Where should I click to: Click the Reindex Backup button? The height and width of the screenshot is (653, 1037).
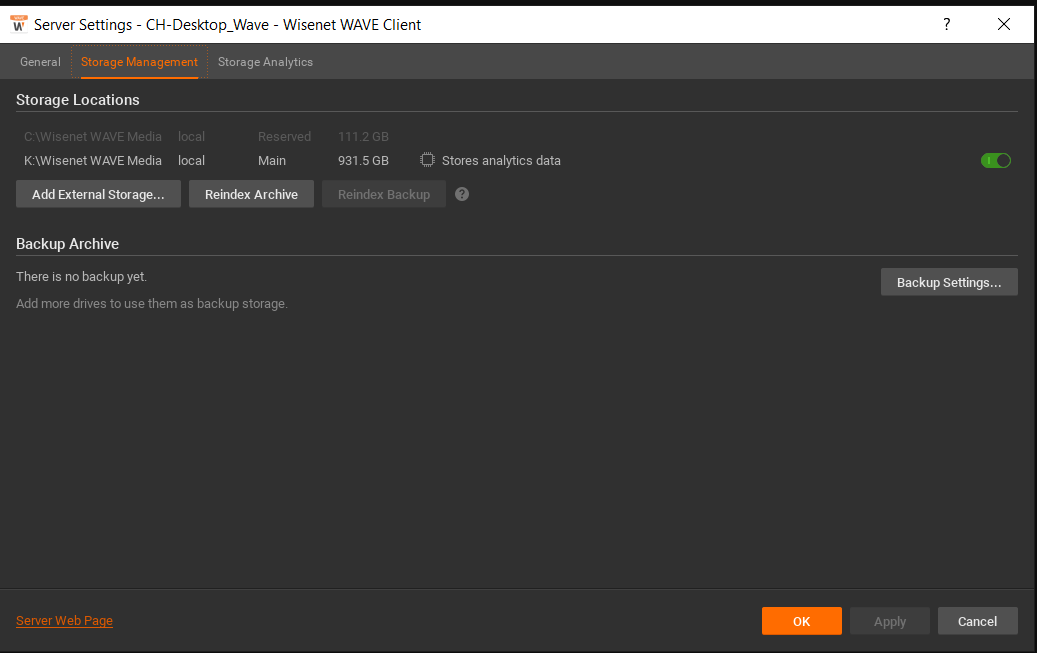coord(384,194)
